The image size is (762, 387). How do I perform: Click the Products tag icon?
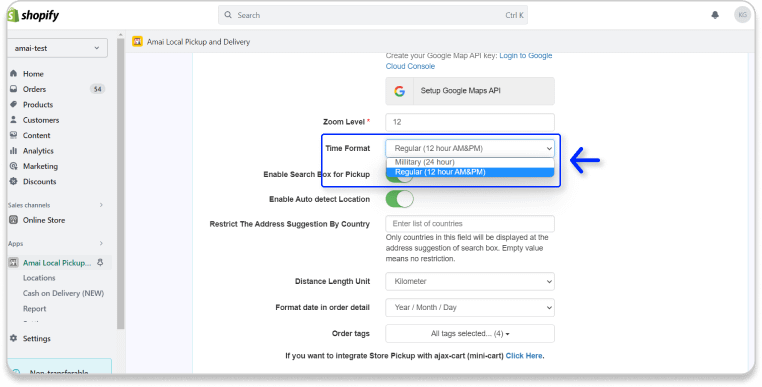click(x=14, y=105)
